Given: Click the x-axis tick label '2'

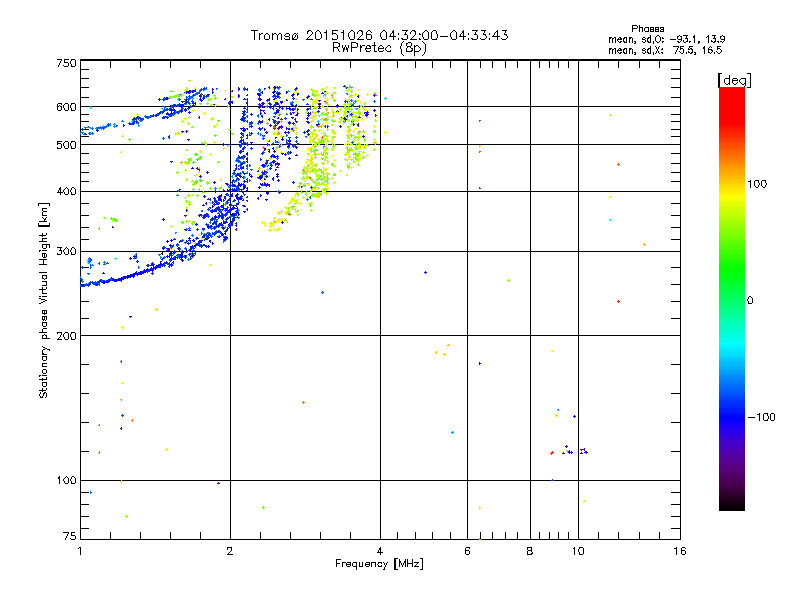Looking at the screenshot, I should 230,551.
